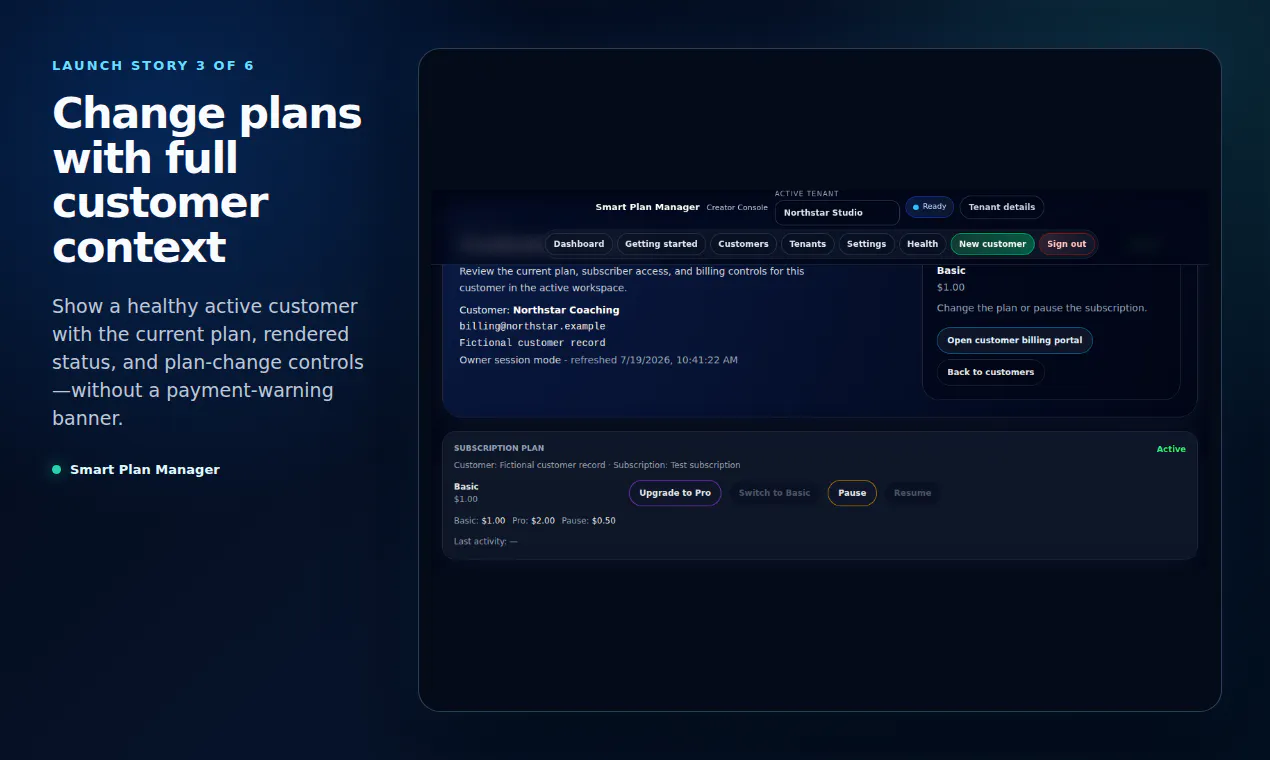Open the Tenants page
This screenshot has width=1270, height=760.
[x=808, y=244]
